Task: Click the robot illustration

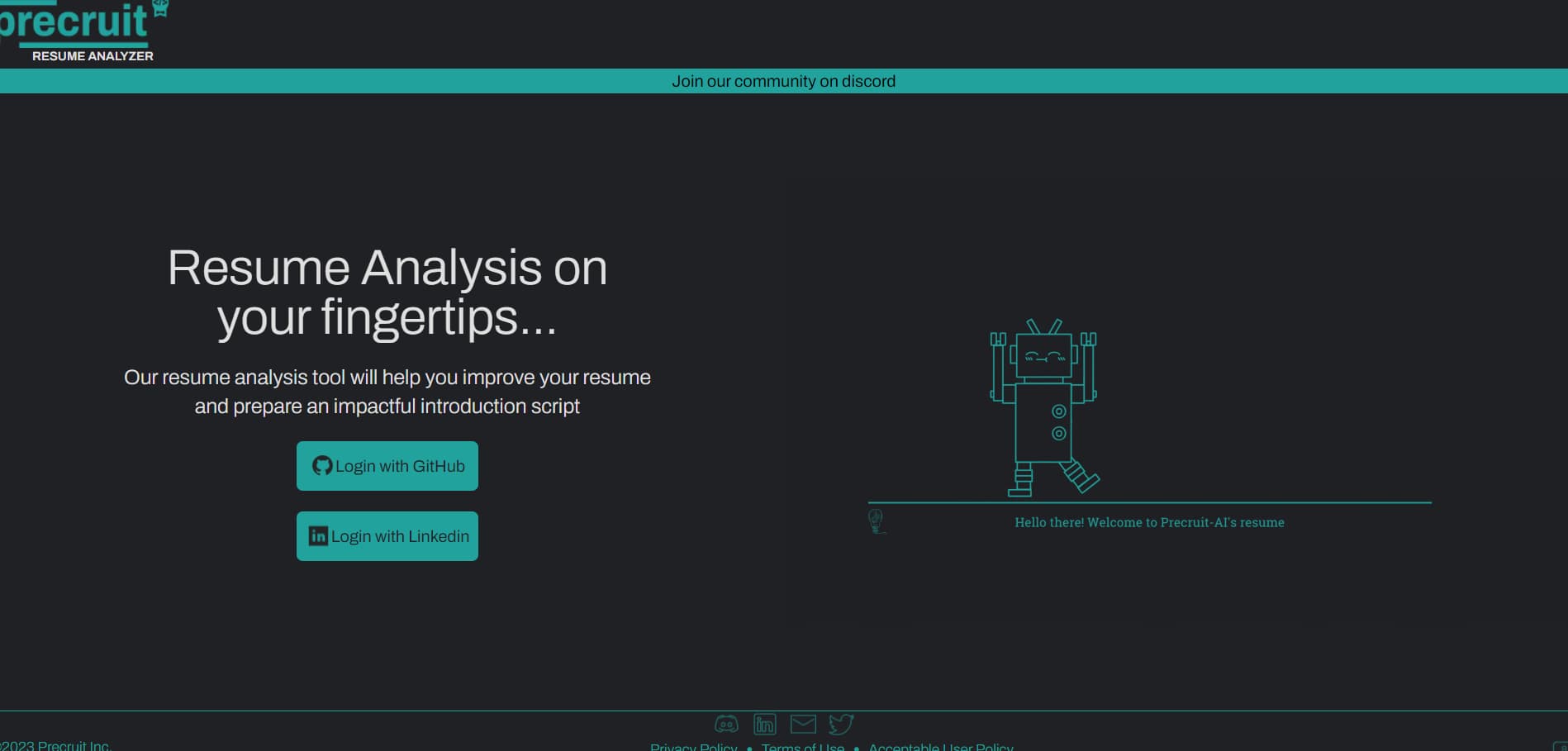Action: pos(1044,409)
